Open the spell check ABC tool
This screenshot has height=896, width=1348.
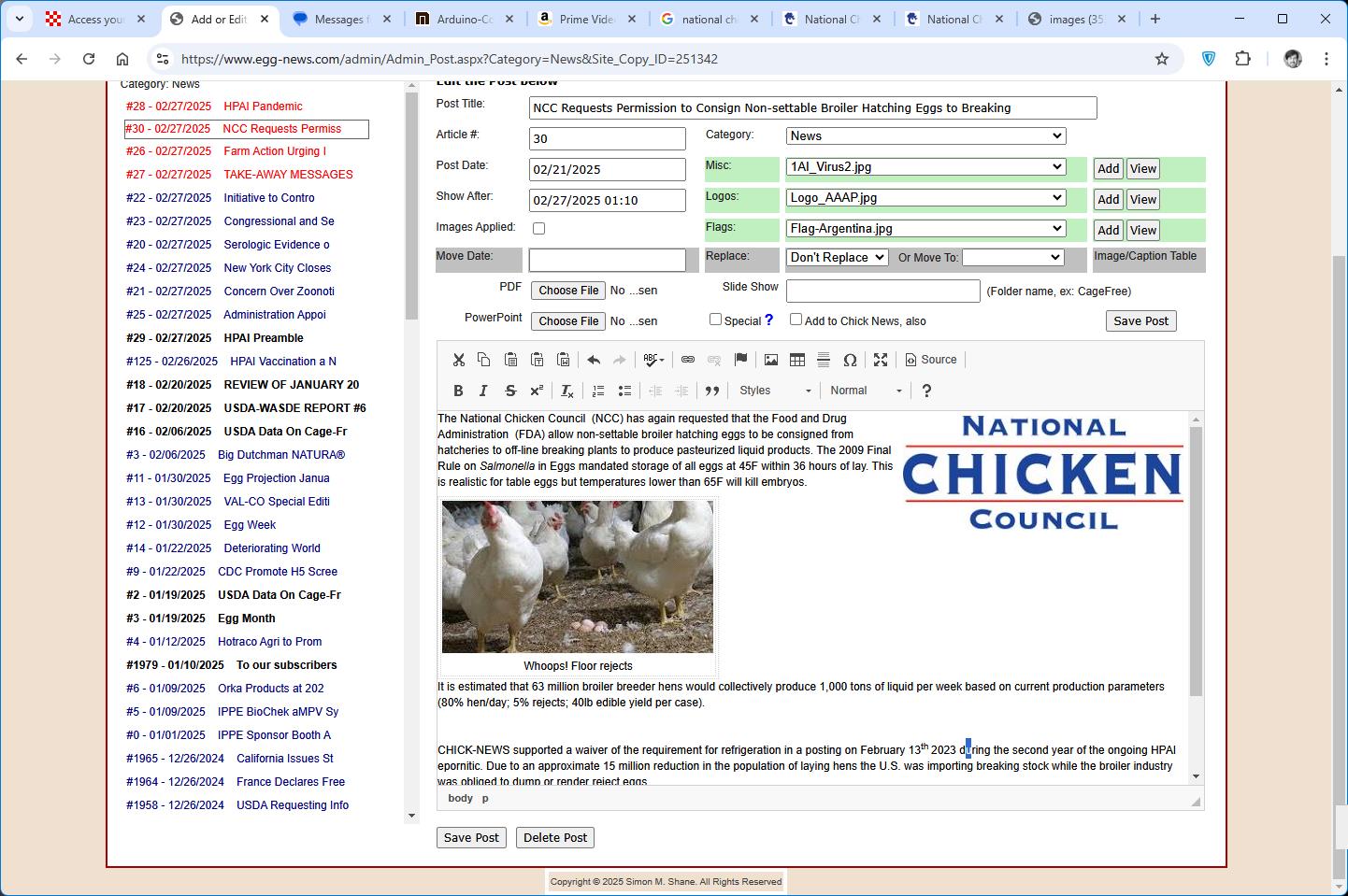653,360
